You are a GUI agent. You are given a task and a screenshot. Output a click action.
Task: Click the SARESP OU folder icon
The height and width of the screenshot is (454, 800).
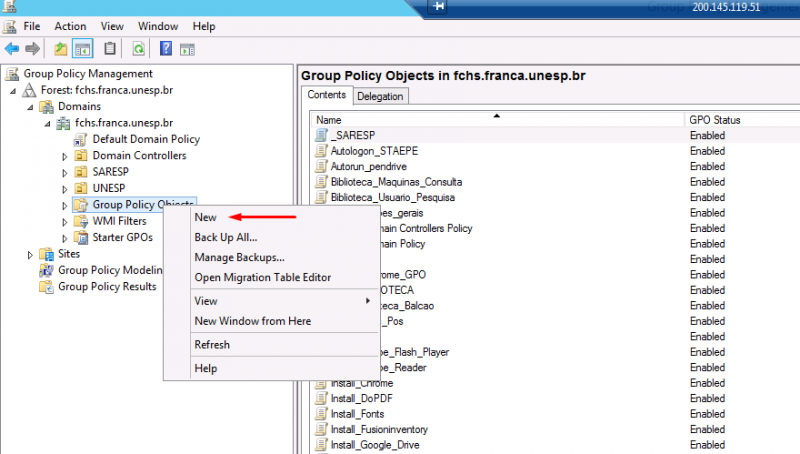click(81, 172)
